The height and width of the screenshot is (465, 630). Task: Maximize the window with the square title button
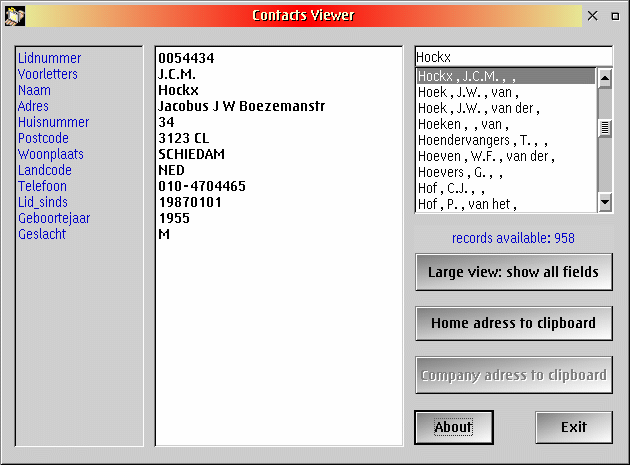614,16
